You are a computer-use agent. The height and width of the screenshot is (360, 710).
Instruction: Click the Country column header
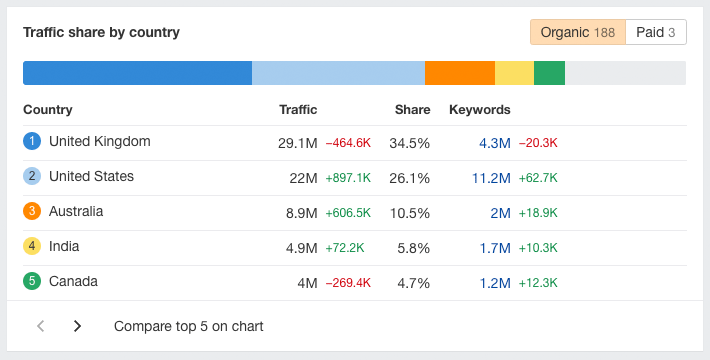pyautogui.click(x=48, y=110)
